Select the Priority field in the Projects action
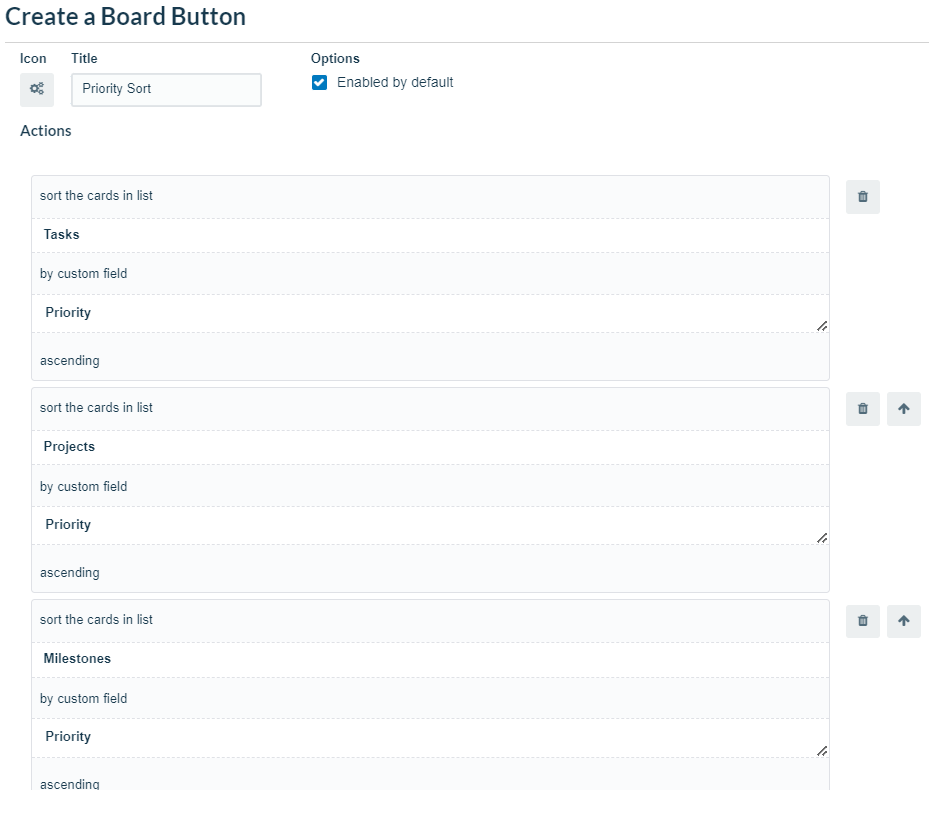Image resolution: width=929 pixels, height=815 pixels. (430, 524)
